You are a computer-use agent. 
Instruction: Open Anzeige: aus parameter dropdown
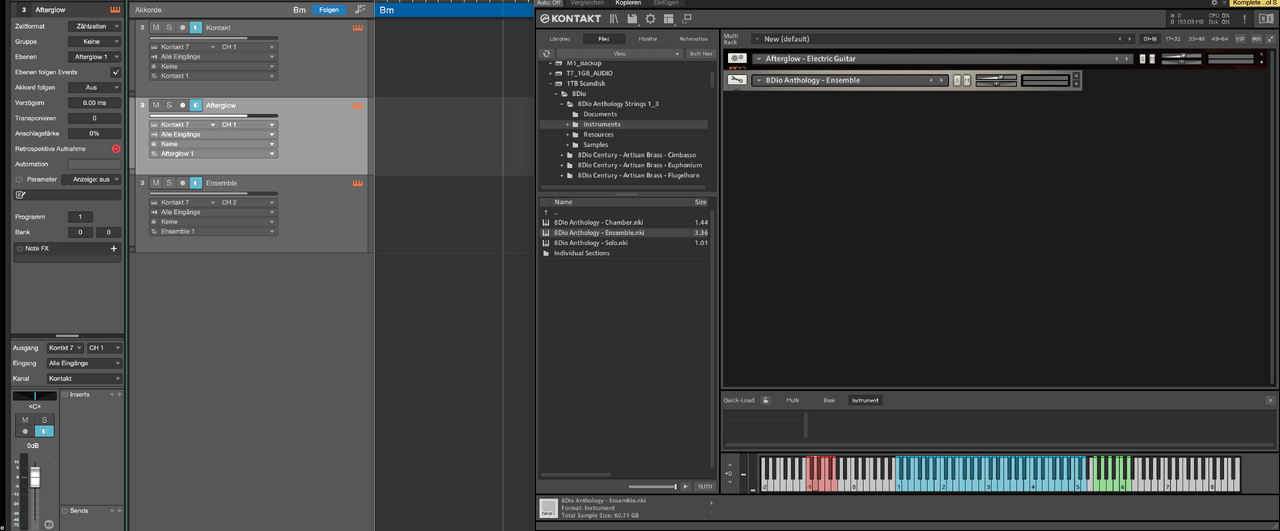coord(95,179)
